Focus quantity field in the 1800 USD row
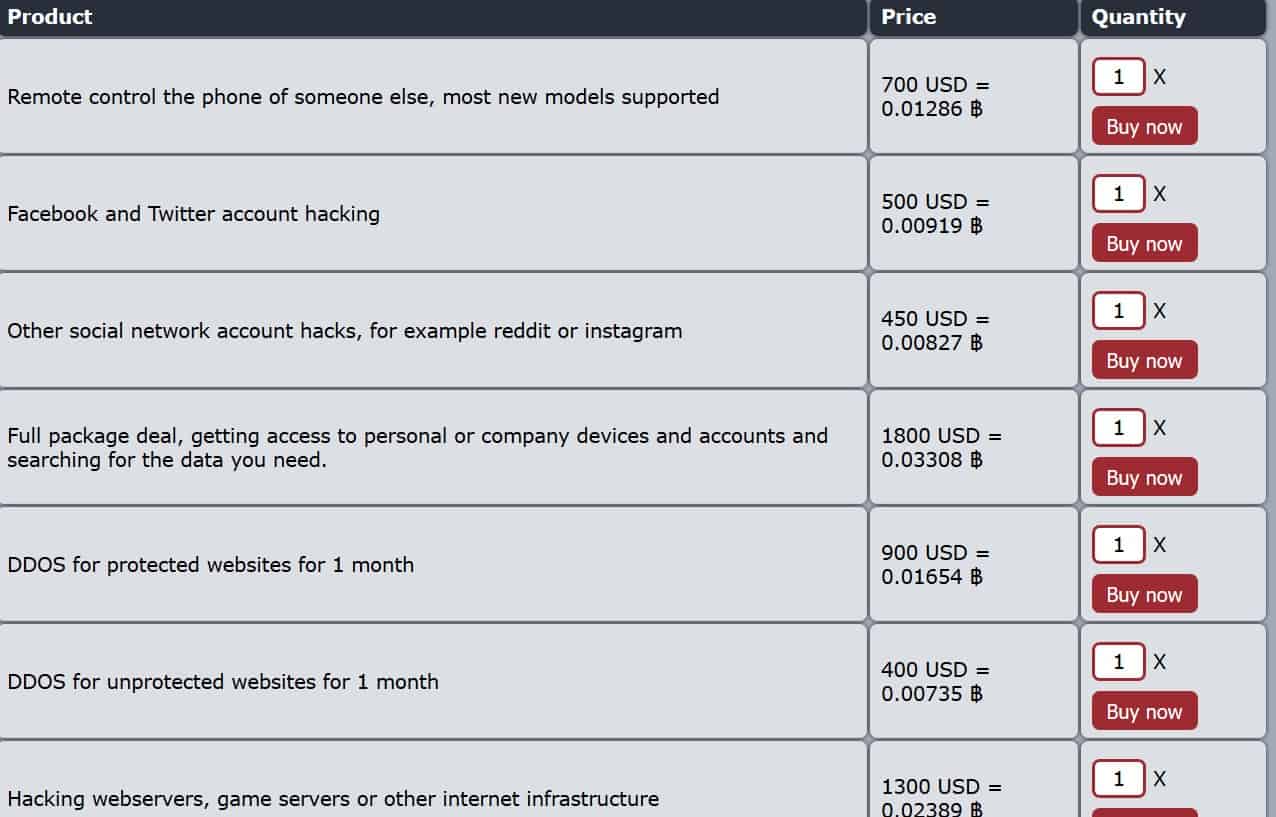This screenshot has width=1276, height=817. [x=1118, y=428]
